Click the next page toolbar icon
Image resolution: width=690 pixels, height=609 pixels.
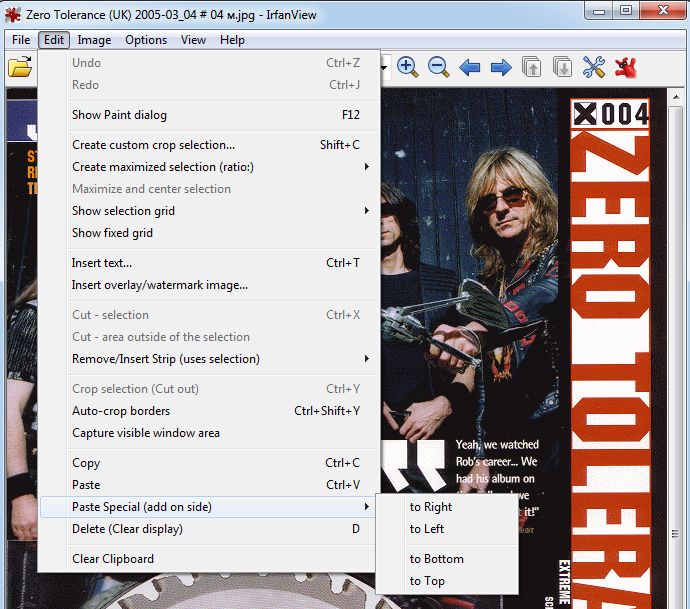point(562,67)
